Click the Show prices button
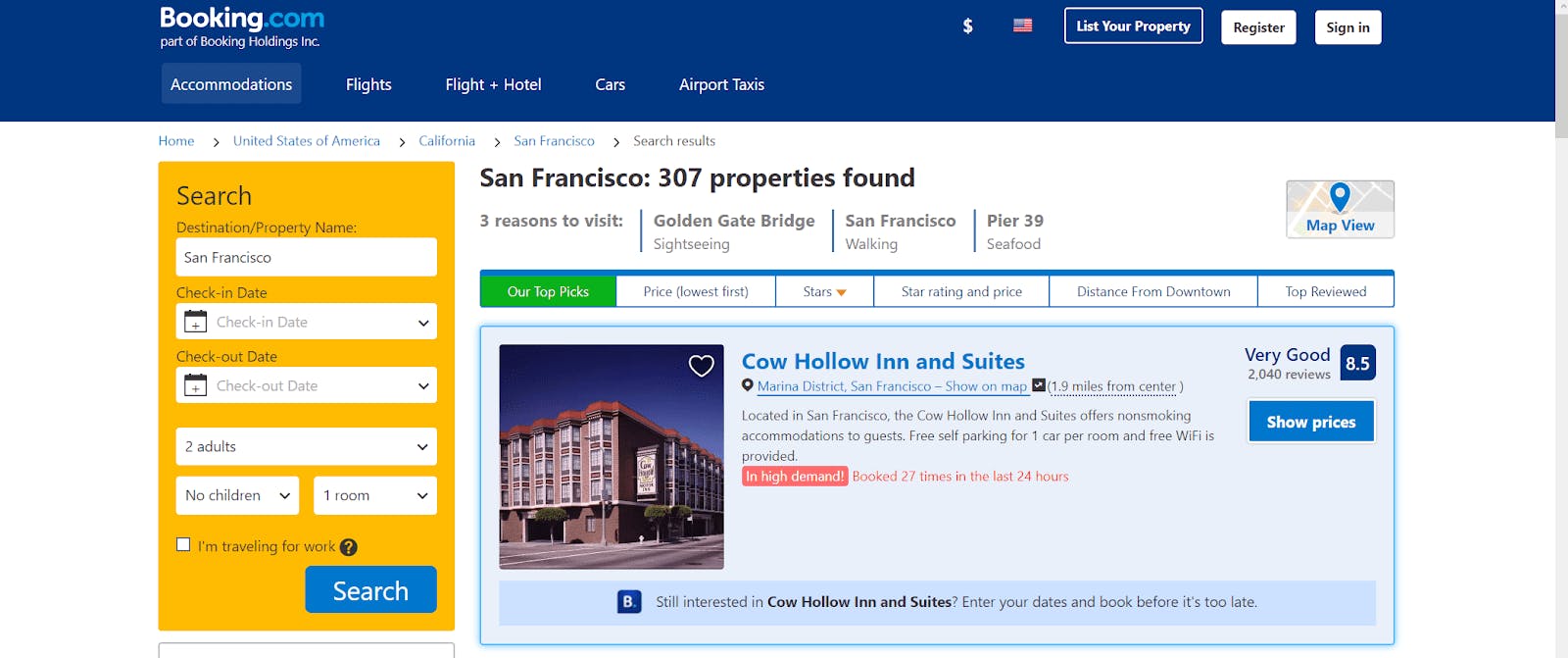This screenshot has width=1568, height=658. [1311, 422]
